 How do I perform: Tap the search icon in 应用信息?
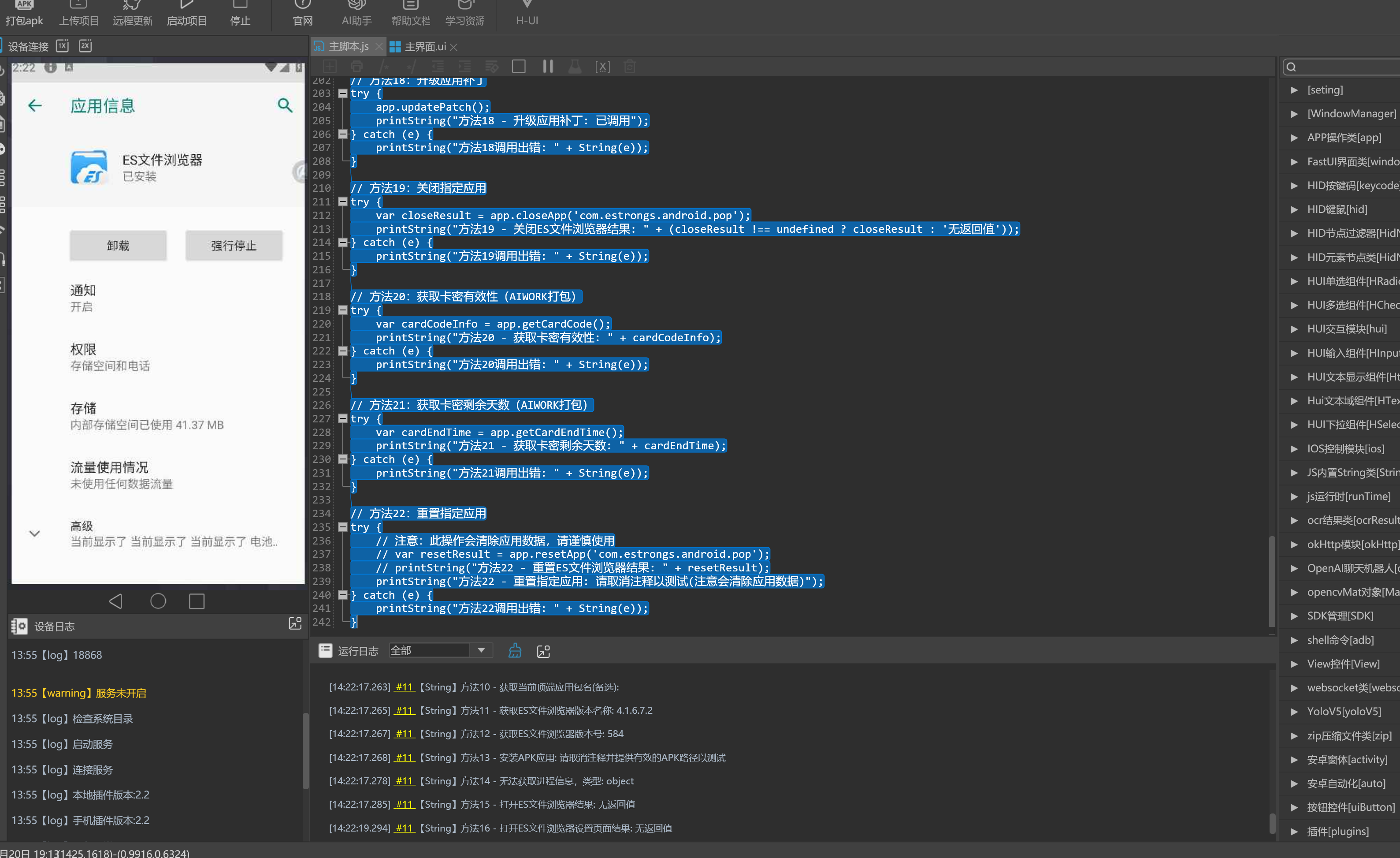click(285, 105)
